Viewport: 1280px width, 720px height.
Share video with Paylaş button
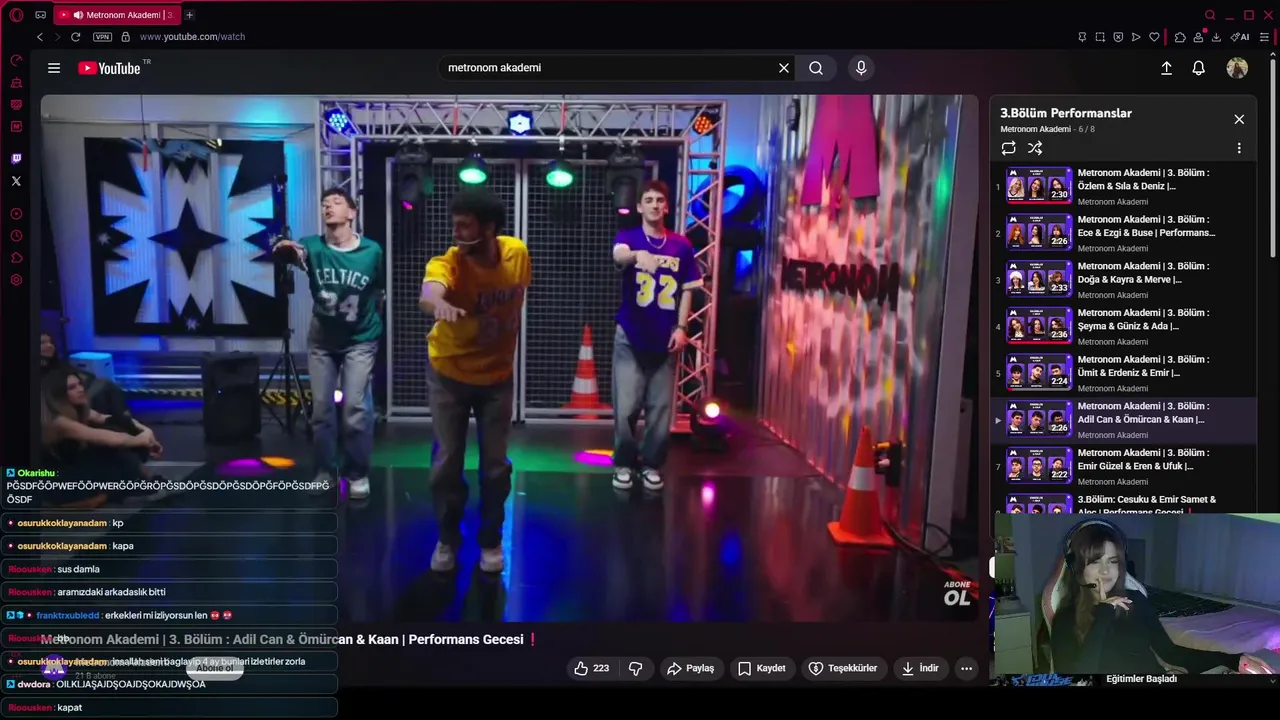[x=690, y=668]
